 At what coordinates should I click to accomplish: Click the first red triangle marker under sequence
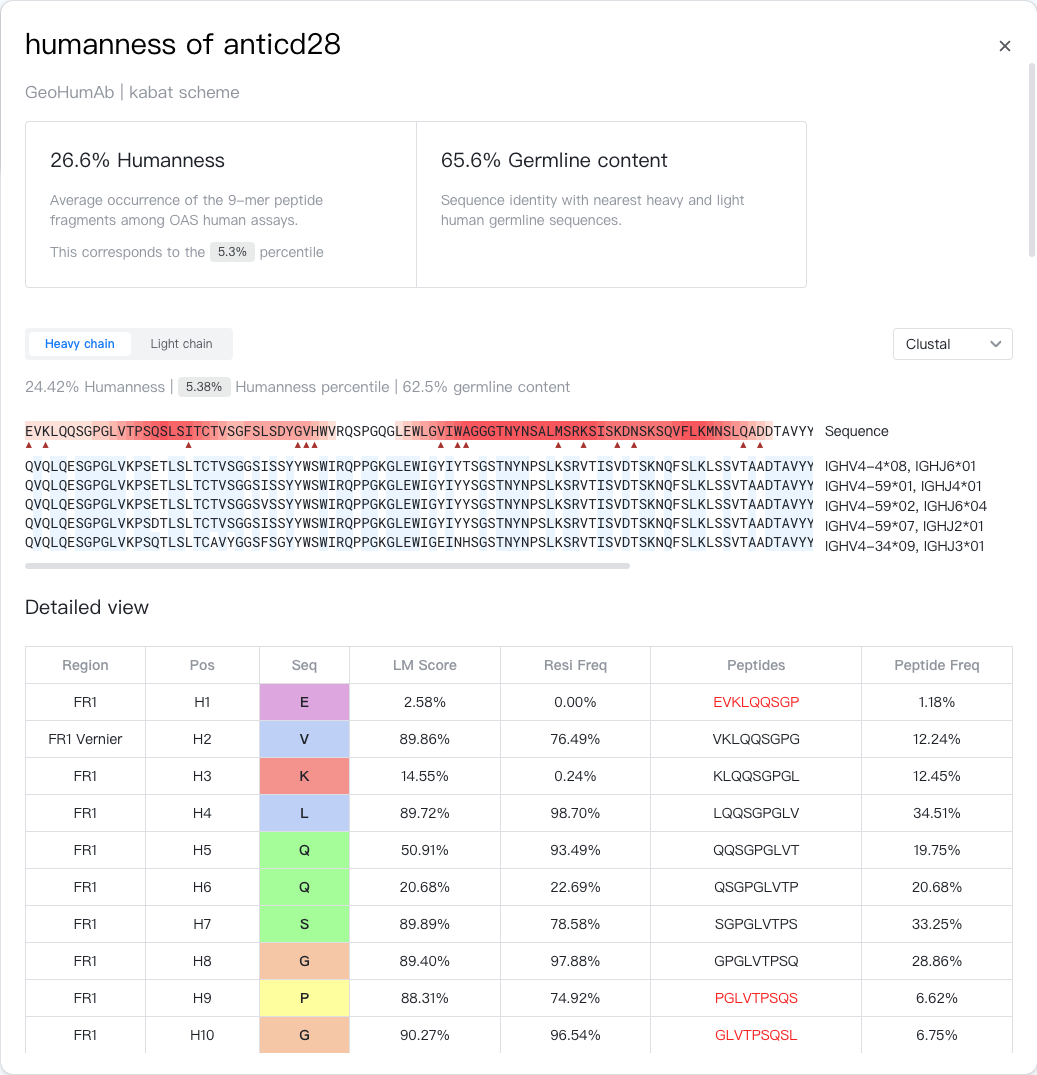tap(29, 446)
